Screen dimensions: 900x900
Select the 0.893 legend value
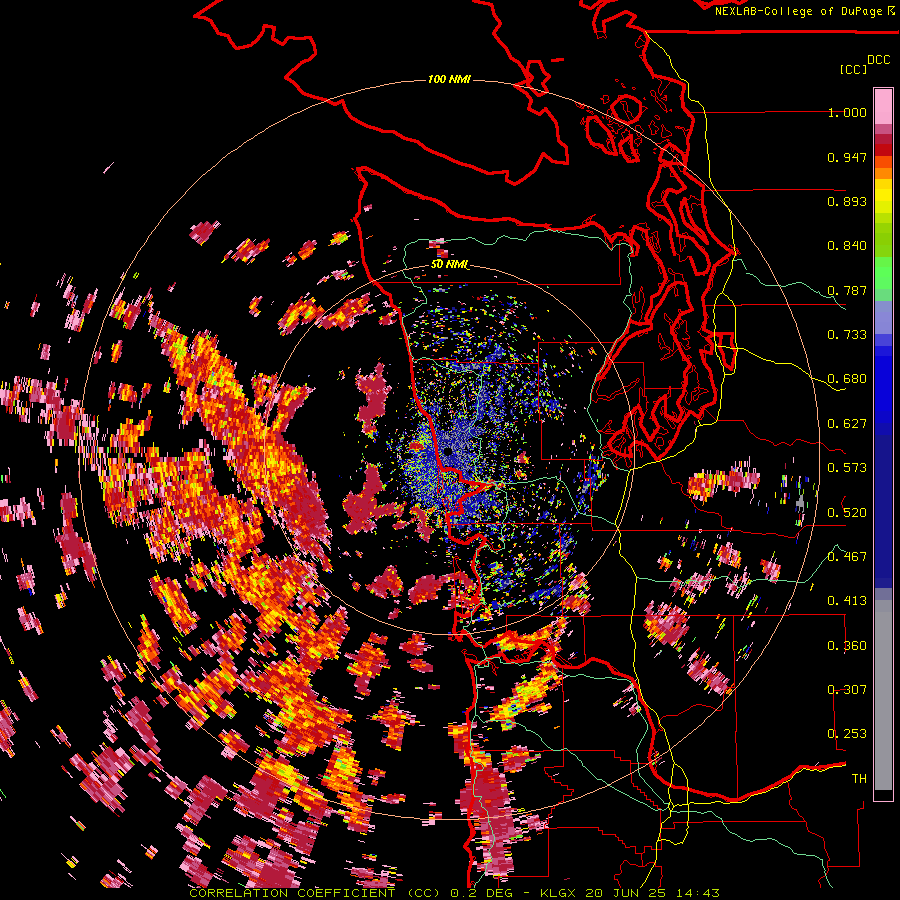click(847, 201)
